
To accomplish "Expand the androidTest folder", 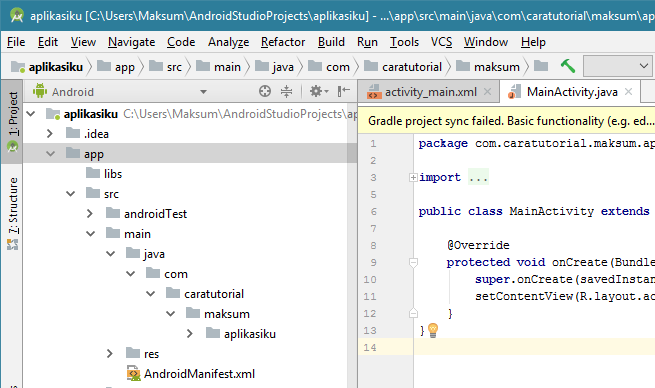I will (x=90, y=214).
